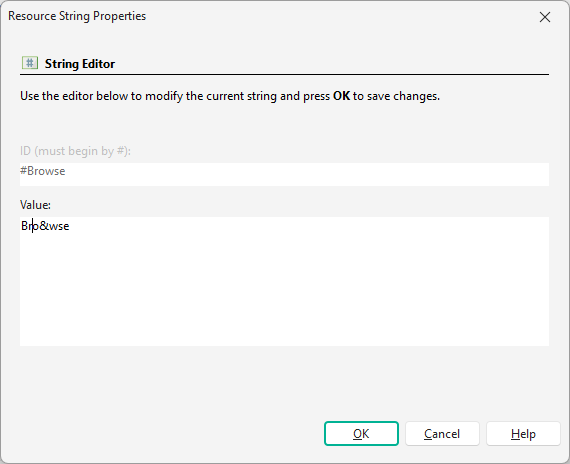The height and width of the screenshot is (464, 570).
Task: Click the 'ID (must begin by #):' label
Action: click(x=75, y=151)
